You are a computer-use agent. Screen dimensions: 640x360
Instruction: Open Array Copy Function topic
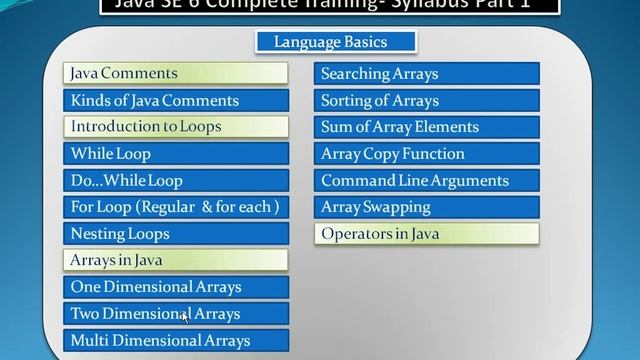(x=427, y=153)
